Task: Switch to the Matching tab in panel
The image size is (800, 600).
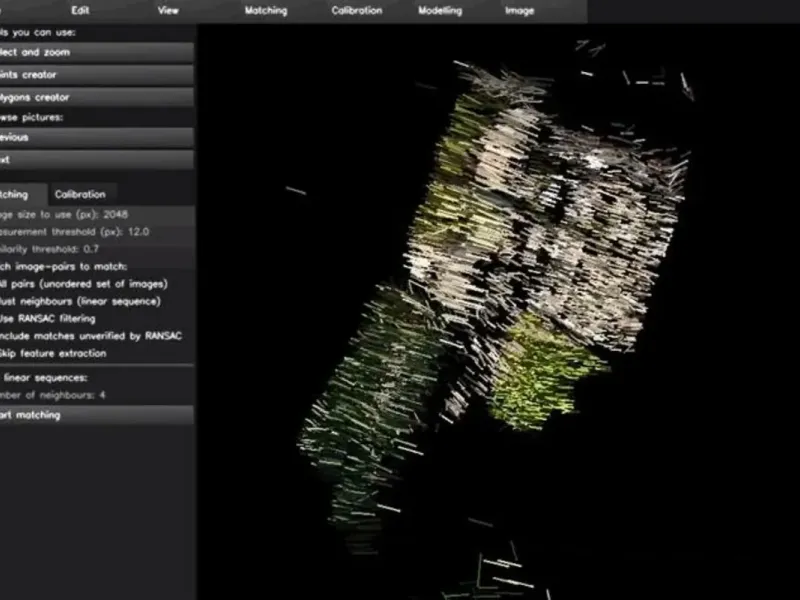Action: pyautogui.click(x=23, y=194)
